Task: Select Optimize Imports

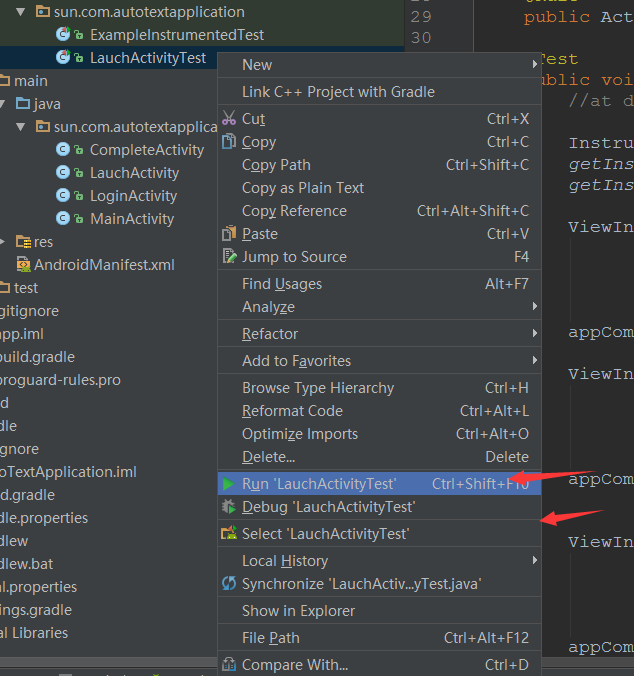Action: tap(379, 433)
